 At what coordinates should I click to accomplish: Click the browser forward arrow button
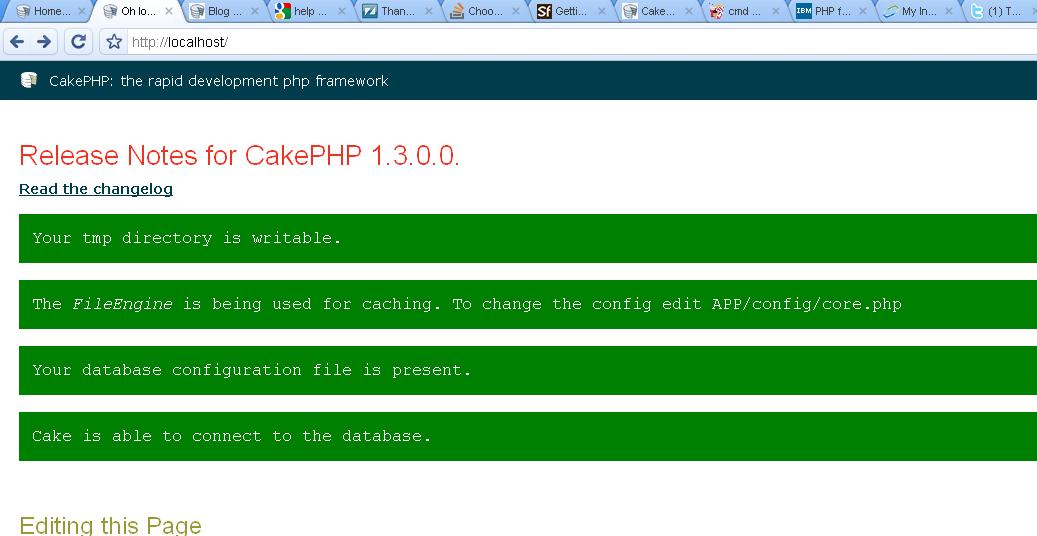click(x=44, y=42)
